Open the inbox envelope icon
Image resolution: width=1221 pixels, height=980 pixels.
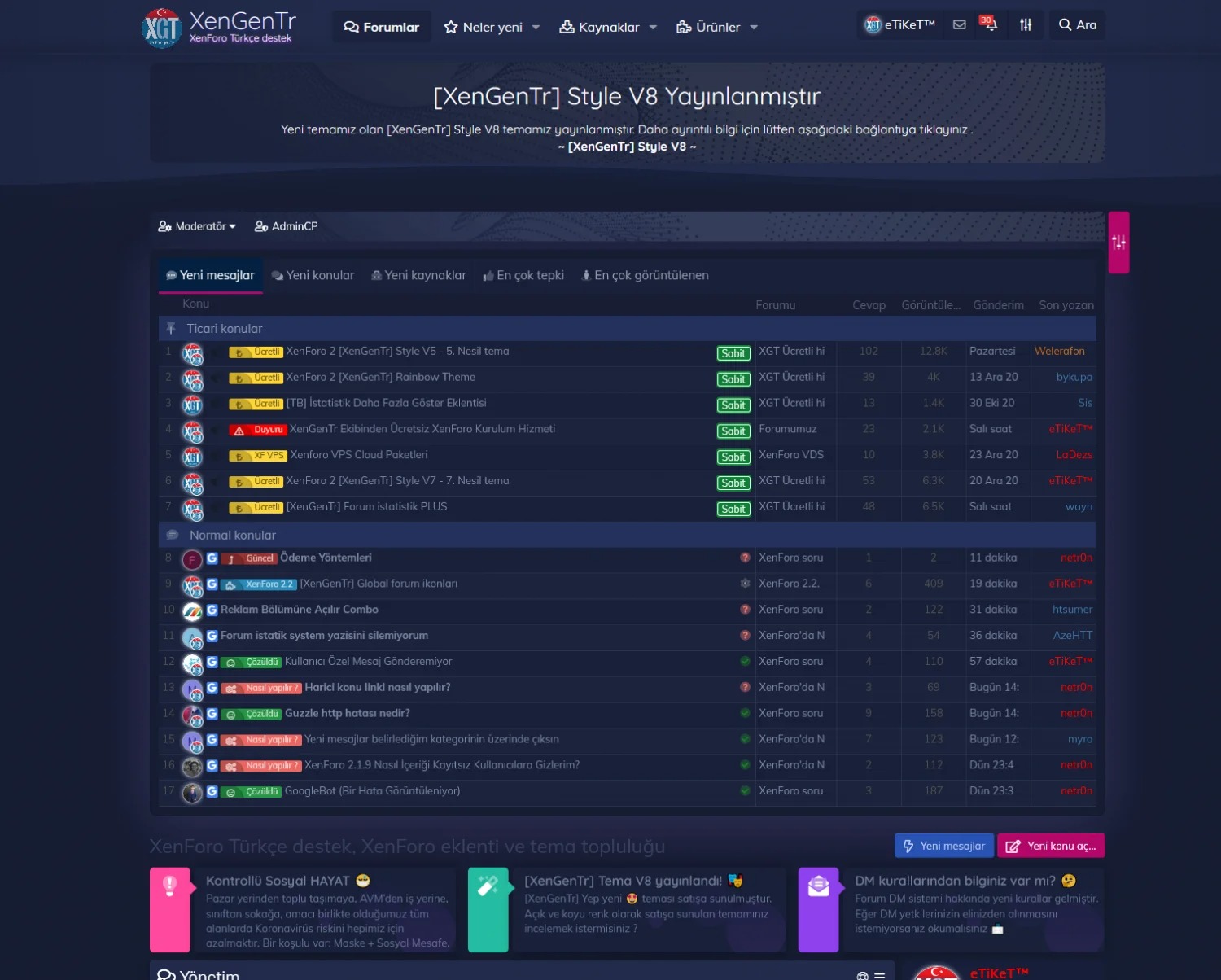tap(960, 25)
